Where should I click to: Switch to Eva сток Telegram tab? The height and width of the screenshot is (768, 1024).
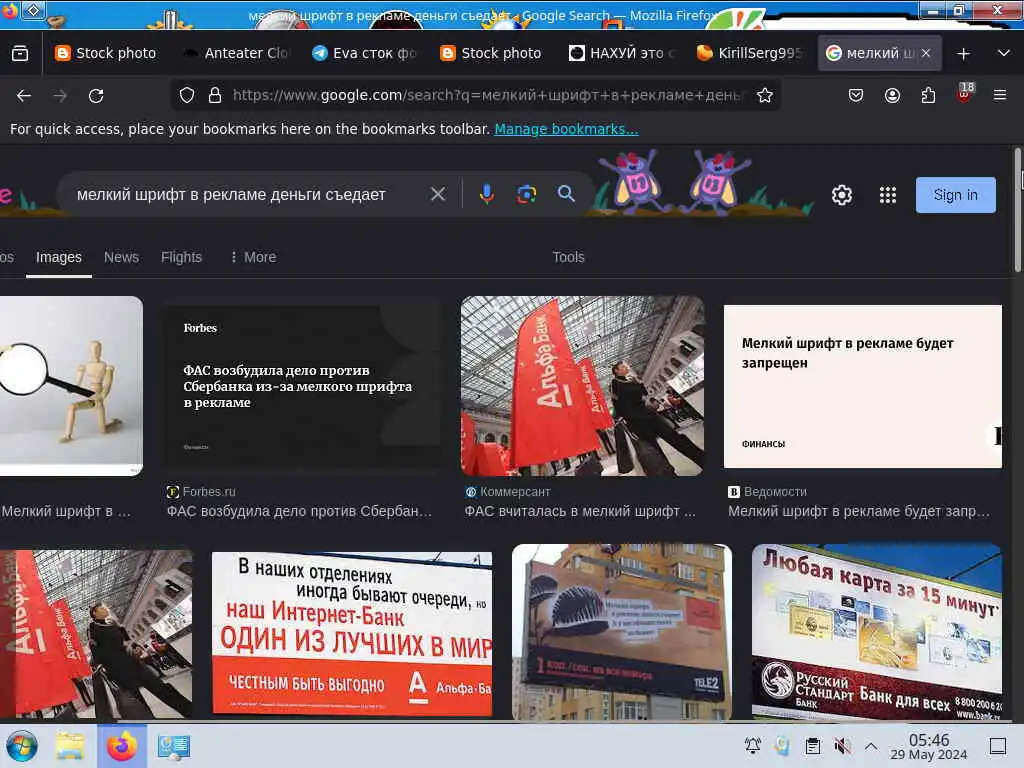coord(364,54)
